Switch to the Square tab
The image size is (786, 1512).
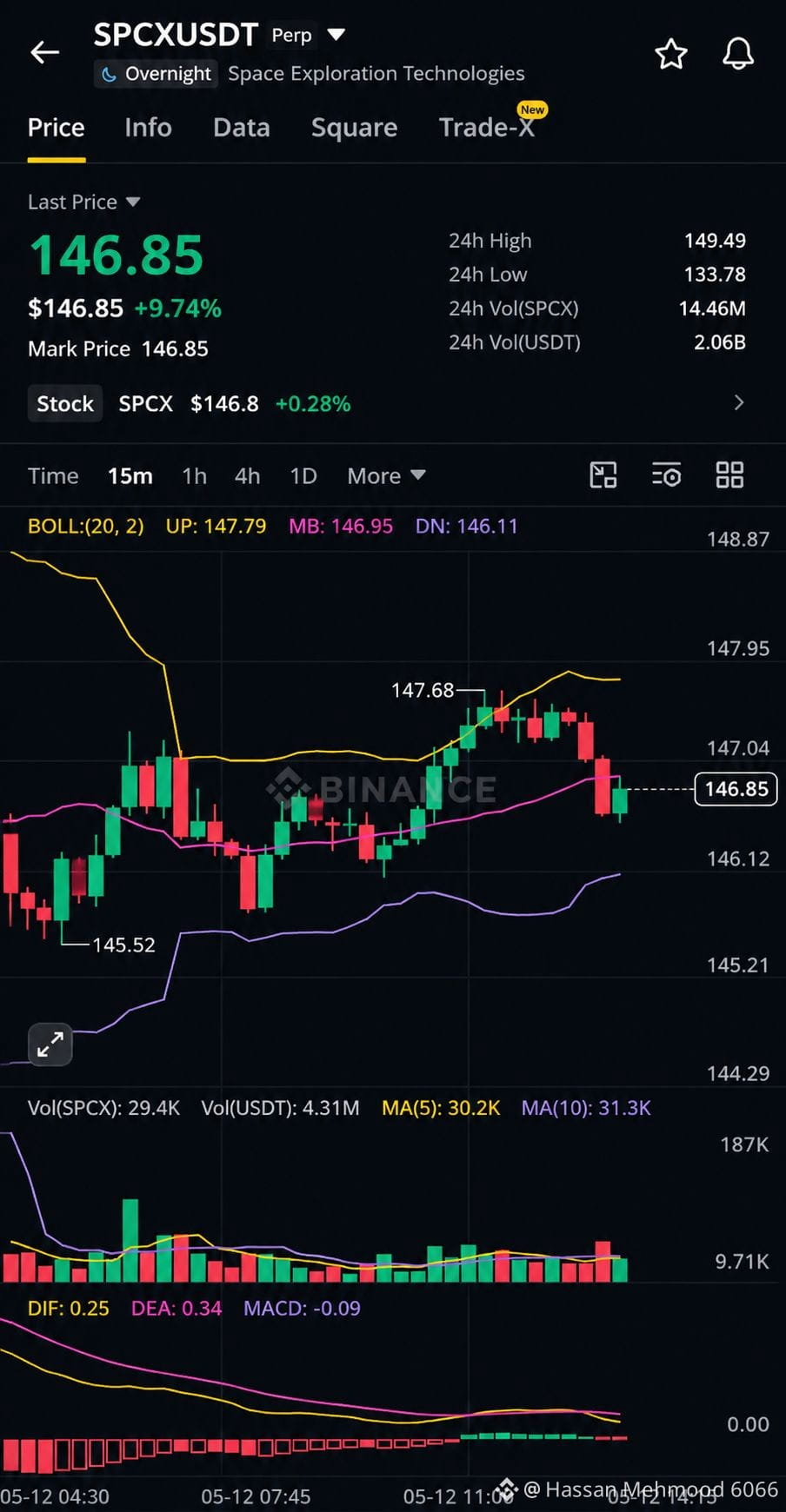click(x=354, y=128)
